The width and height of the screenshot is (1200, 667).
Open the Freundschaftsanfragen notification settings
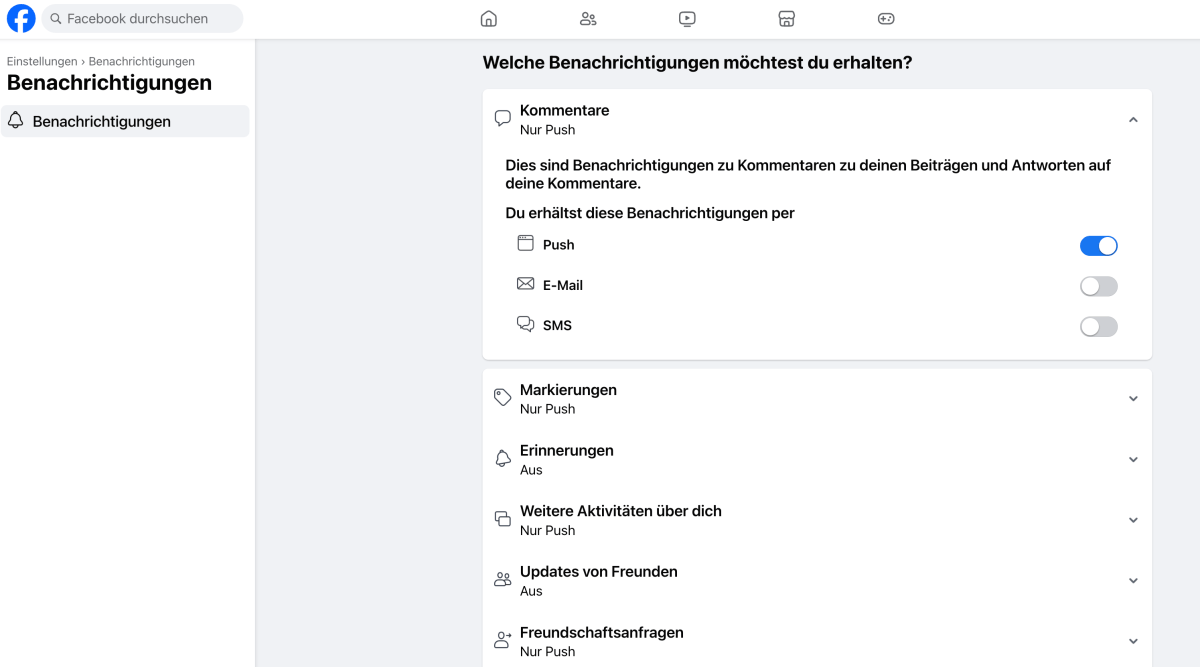[x=817, y=641]
